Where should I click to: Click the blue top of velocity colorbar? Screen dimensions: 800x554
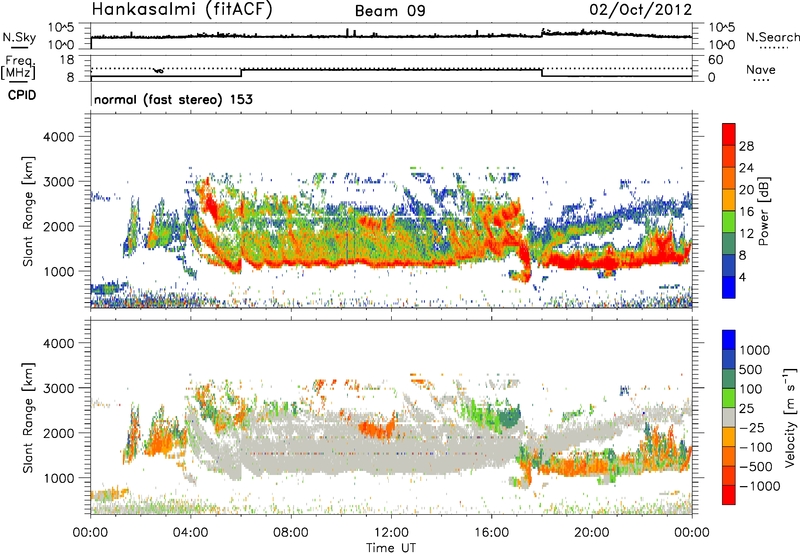[729, 340]
